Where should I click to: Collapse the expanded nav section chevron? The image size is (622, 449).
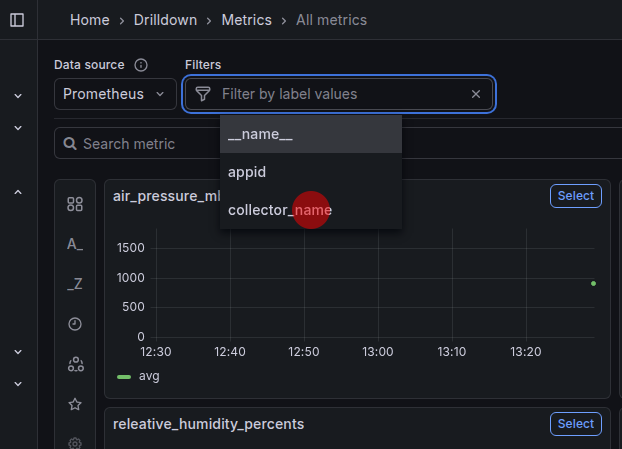(18, 192)
